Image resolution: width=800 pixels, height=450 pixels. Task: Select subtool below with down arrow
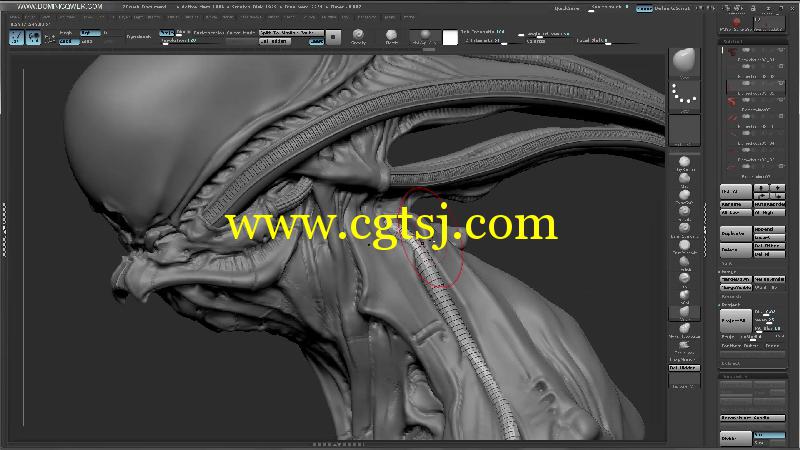pyautogui.click(x=778, y=188)
